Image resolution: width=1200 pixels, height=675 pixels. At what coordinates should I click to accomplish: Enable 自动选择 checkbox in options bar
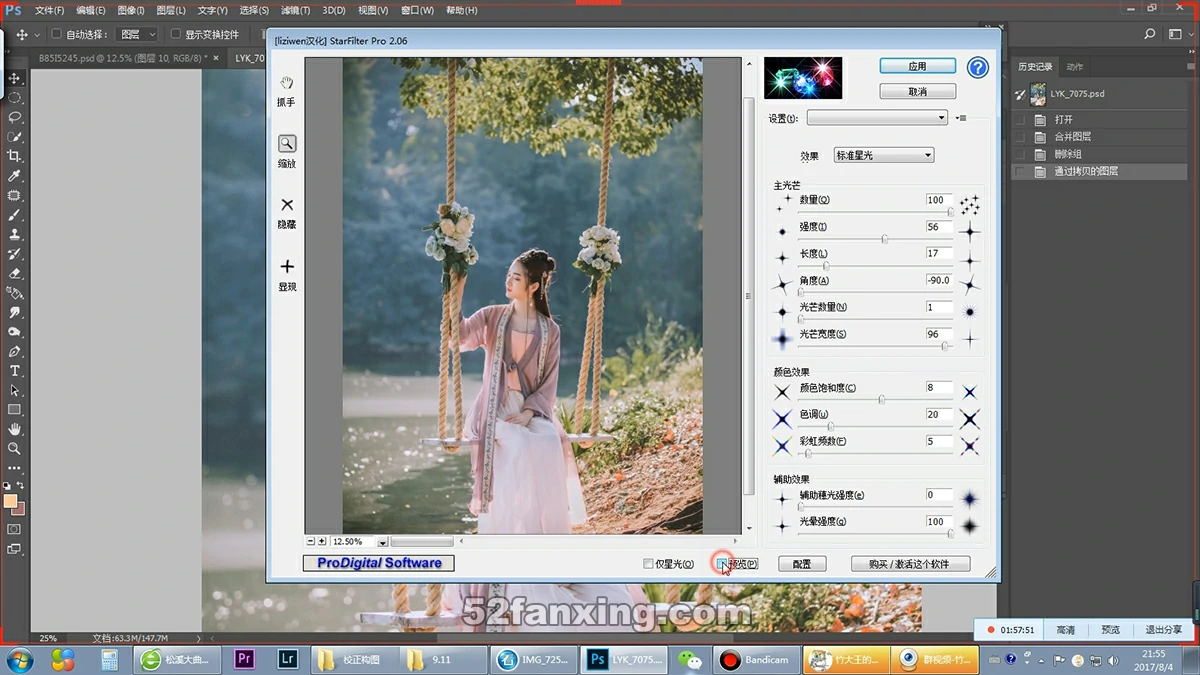(x=58, y=34)
